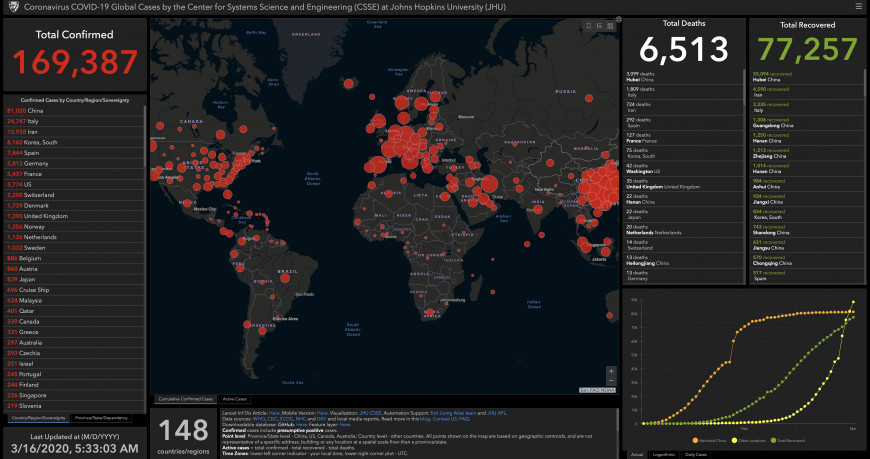
Task: Select the Actual chart tab
Action: tap(637, 454)
